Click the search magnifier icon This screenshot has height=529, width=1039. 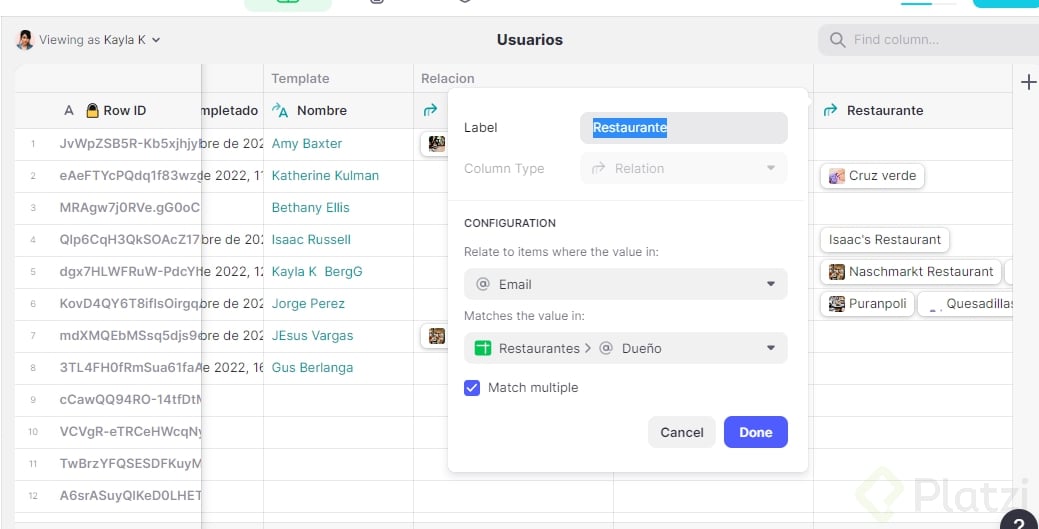[837, 40]
